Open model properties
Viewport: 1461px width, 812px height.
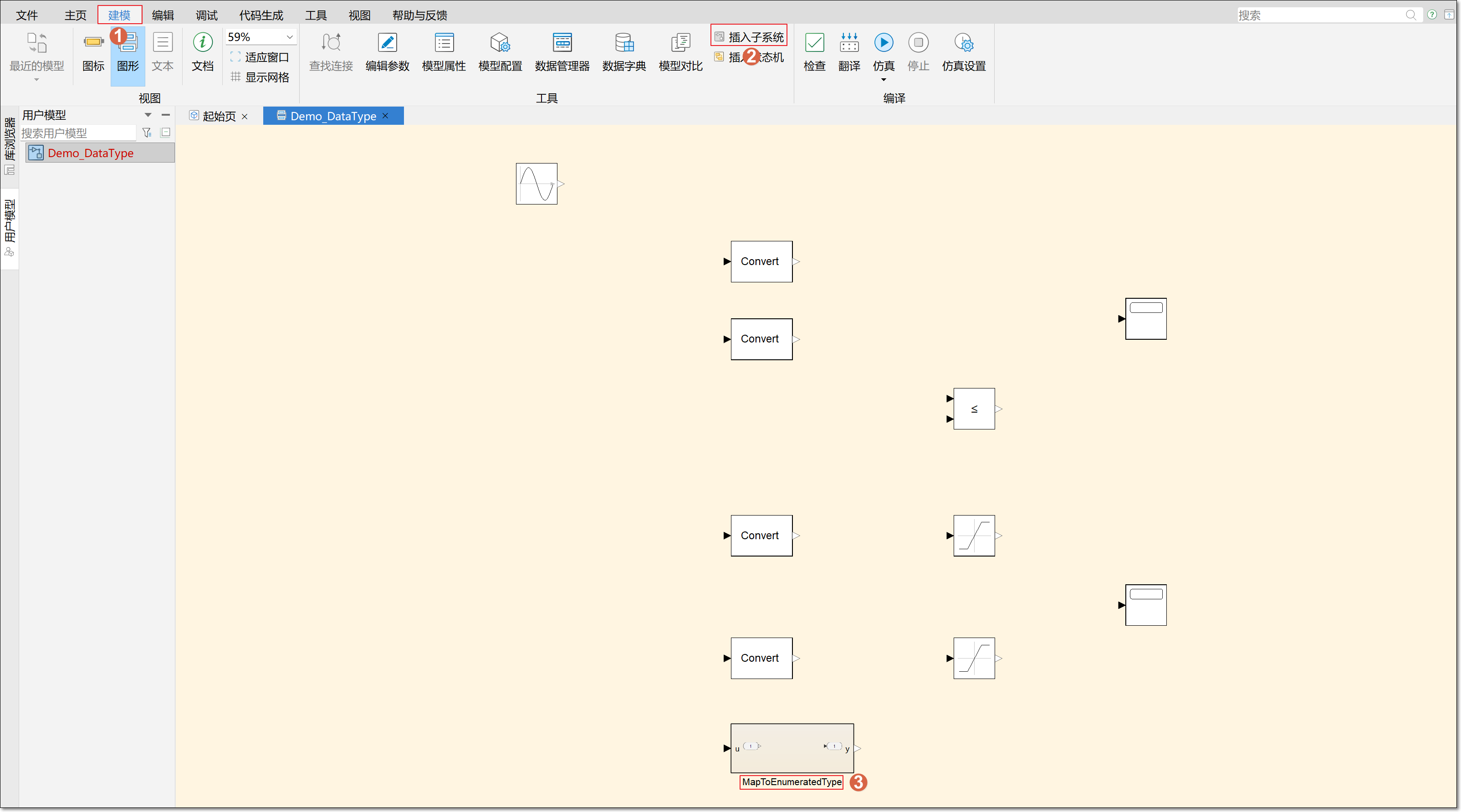pyautogui.click(x=444, y=52)
